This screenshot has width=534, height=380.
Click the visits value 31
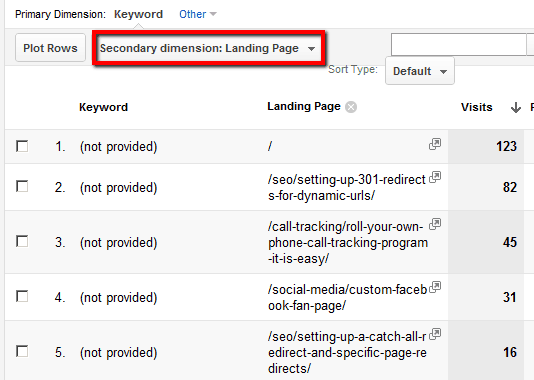point(510,297)
